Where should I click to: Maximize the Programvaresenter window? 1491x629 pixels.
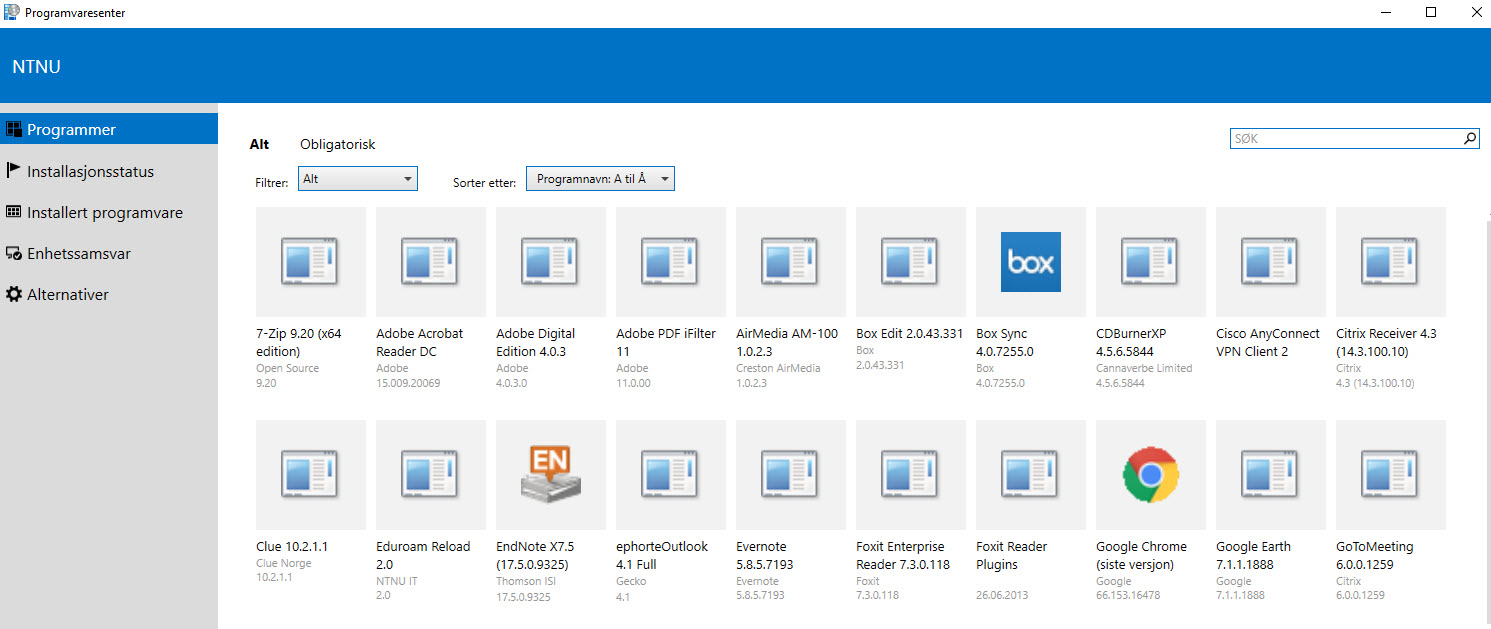click(1431, 12)
